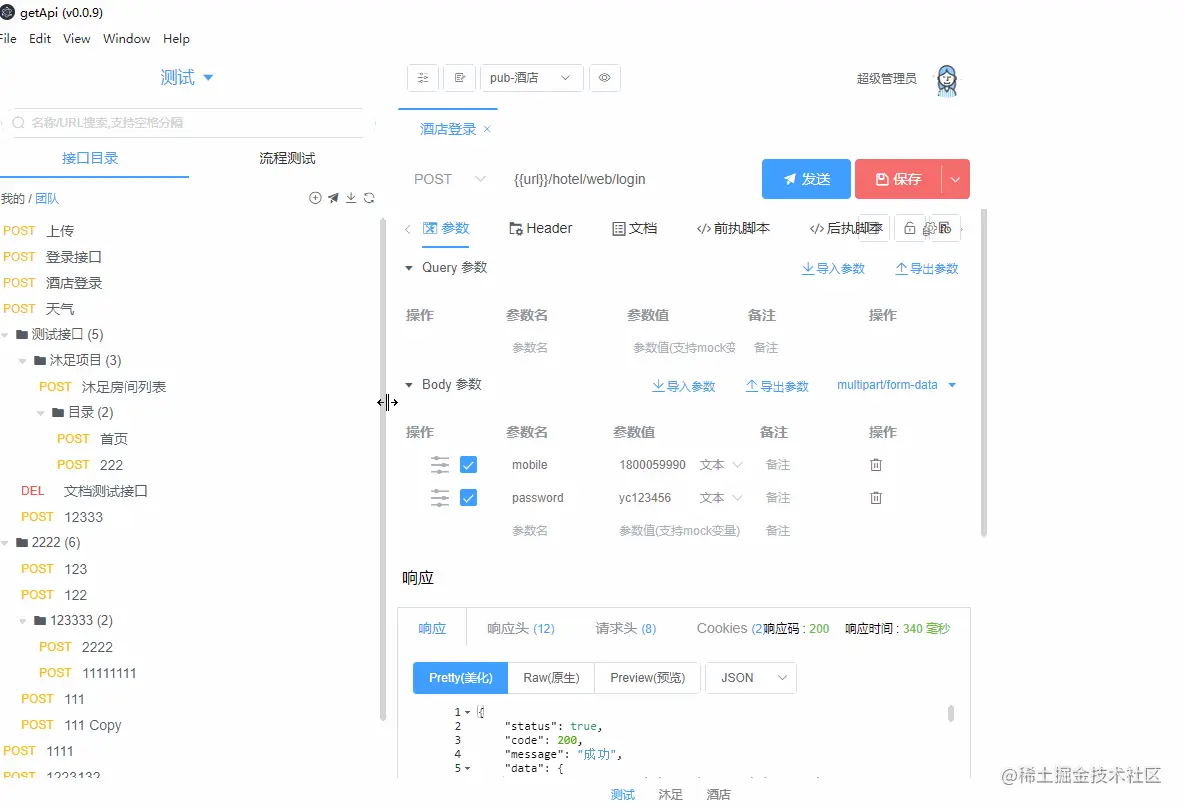This screenshot has height=807, width=1184.
Task: Collapse the 2222 (6) folder arrow
Action: tap(5, 542)
